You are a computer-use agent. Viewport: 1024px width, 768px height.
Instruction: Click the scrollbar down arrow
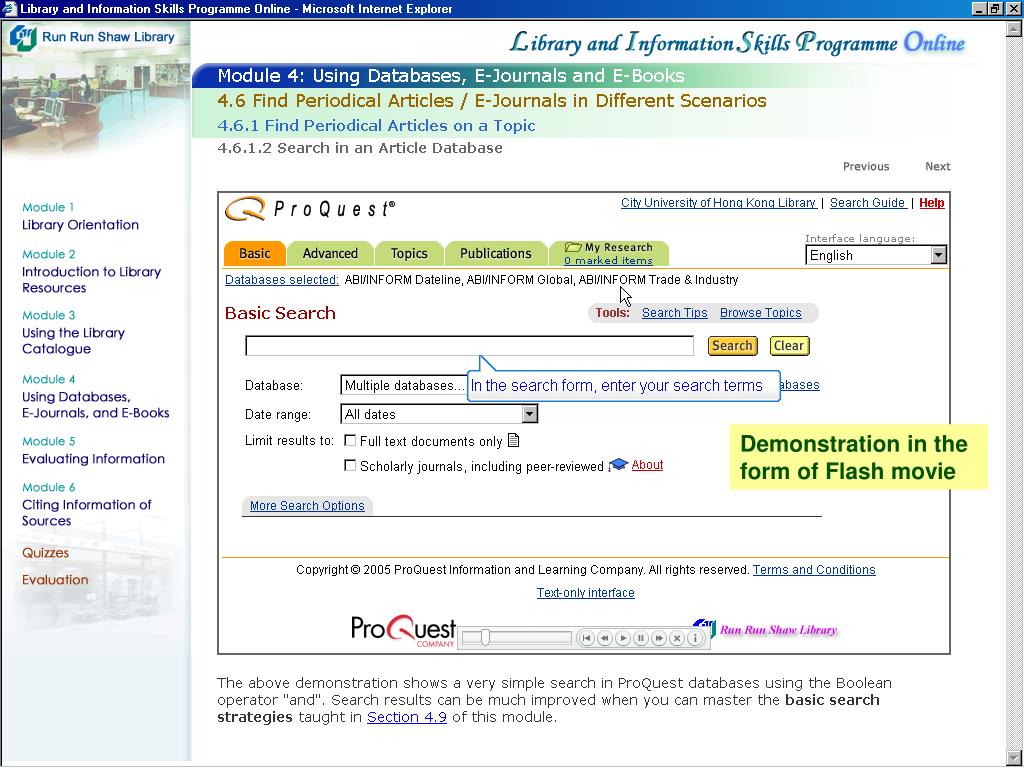(1015, 758)
